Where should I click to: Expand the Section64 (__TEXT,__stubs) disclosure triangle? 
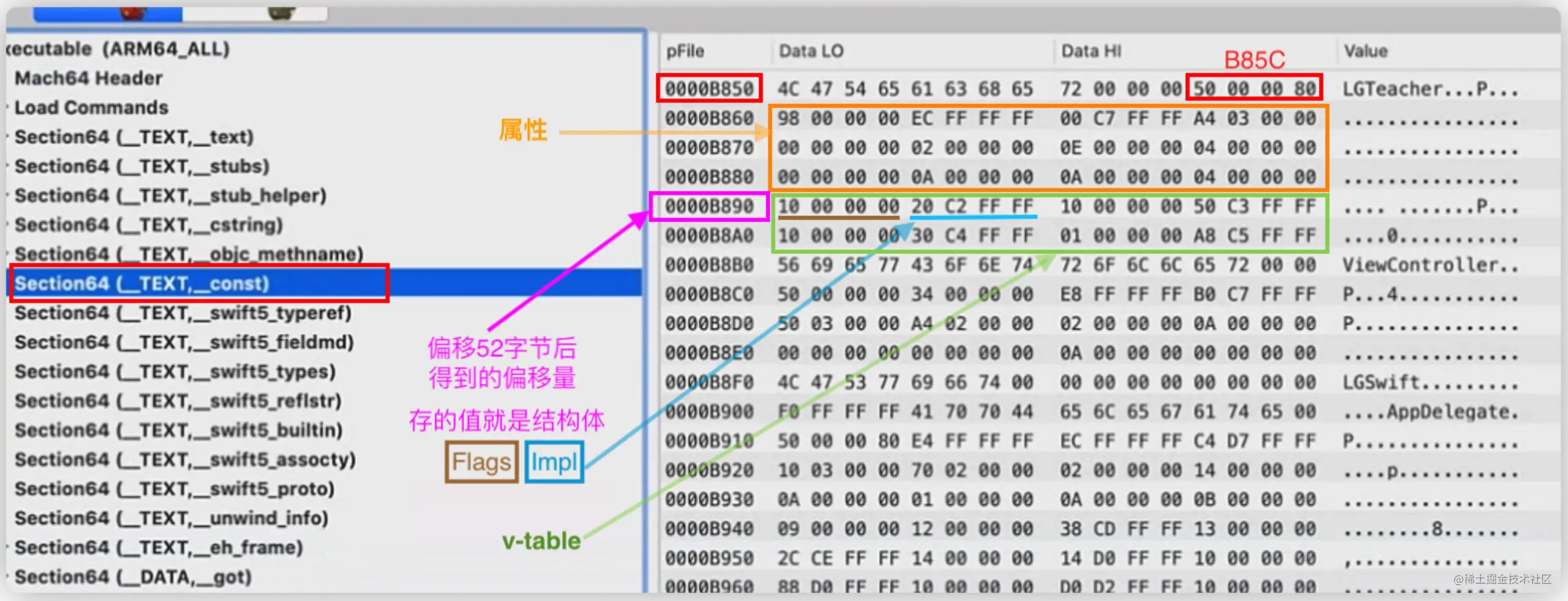(x=7, y=166)
